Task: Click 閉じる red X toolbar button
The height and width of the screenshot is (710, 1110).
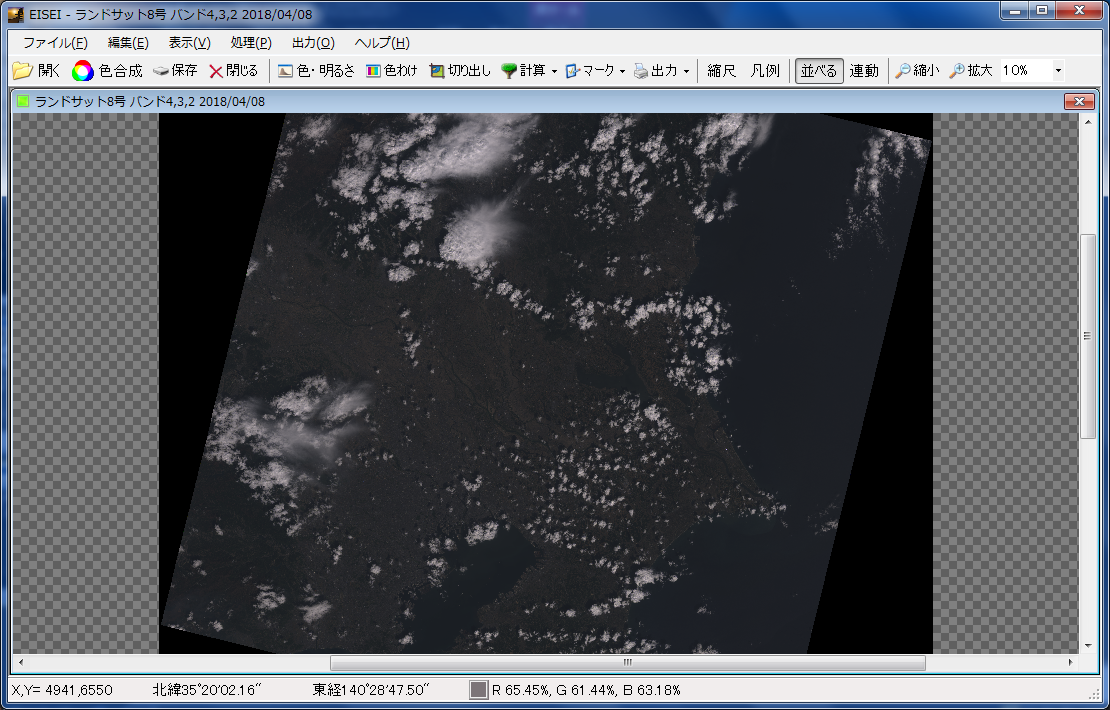Action: click(234, 71)
